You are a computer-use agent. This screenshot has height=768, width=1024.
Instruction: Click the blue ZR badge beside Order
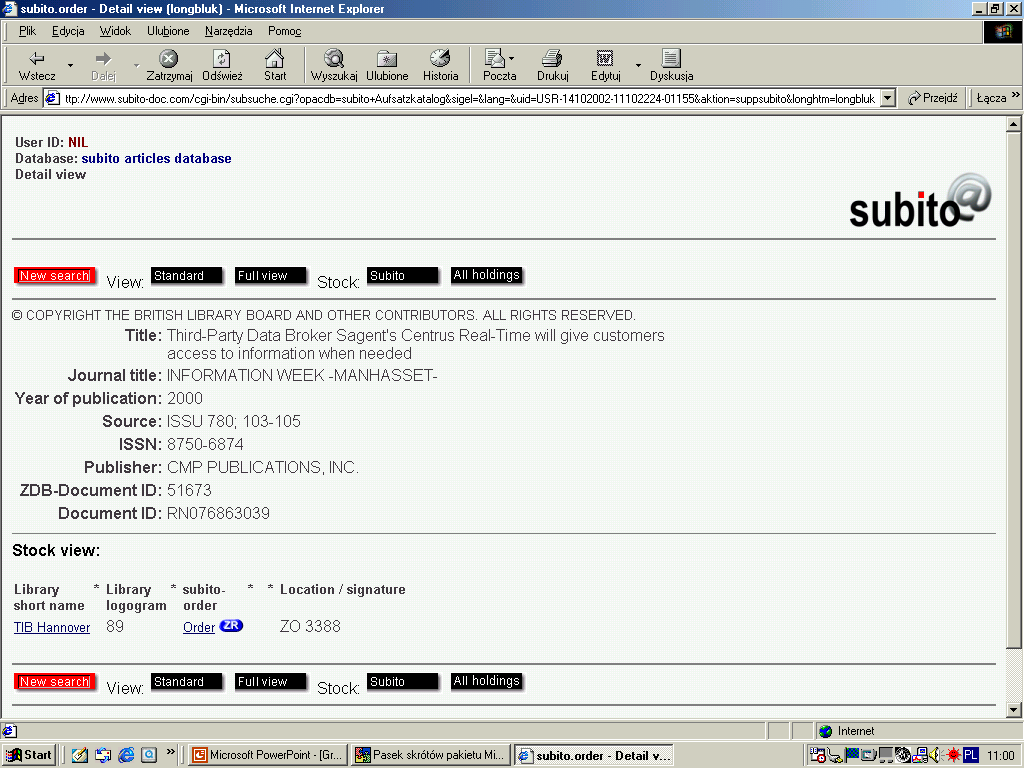[x=231, y=626]
